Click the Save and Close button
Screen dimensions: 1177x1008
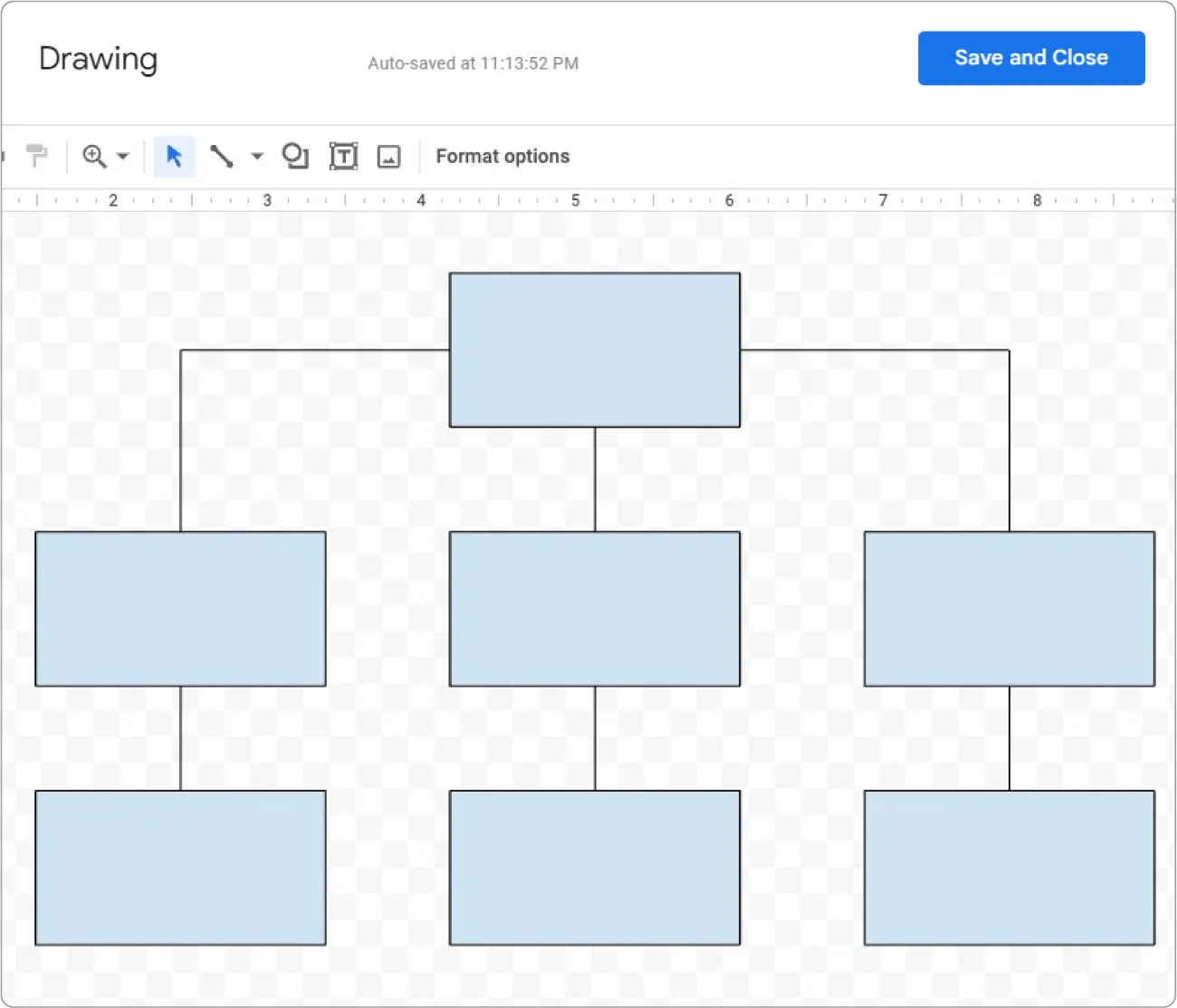coord(1030,57)
